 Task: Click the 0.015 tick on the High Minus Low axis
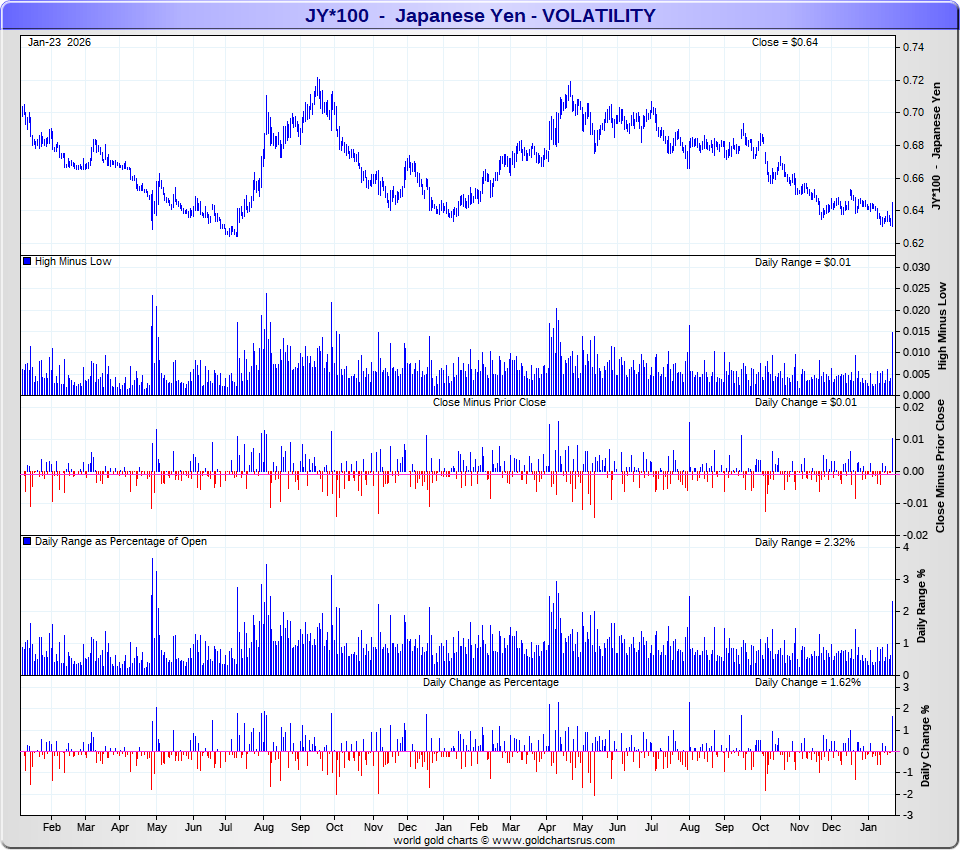coord(916,331)
